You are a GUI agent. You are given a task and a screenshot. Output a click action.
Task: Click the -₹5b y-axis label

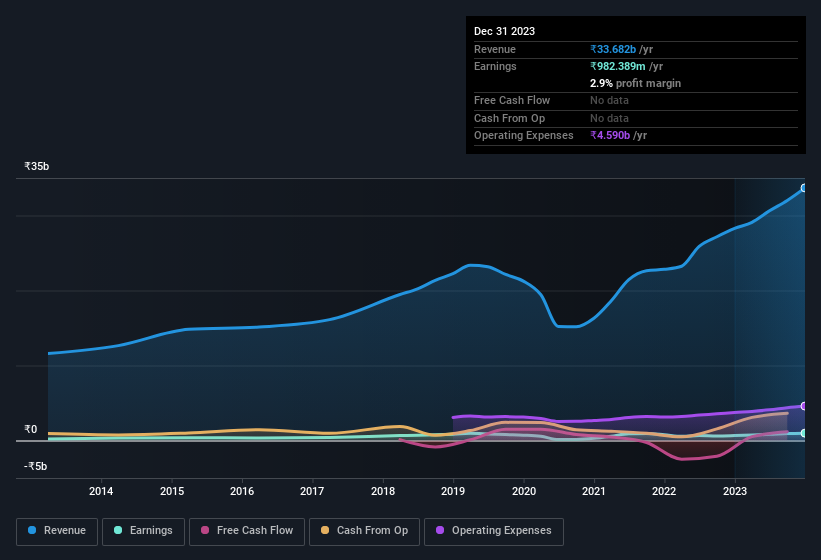36,466
